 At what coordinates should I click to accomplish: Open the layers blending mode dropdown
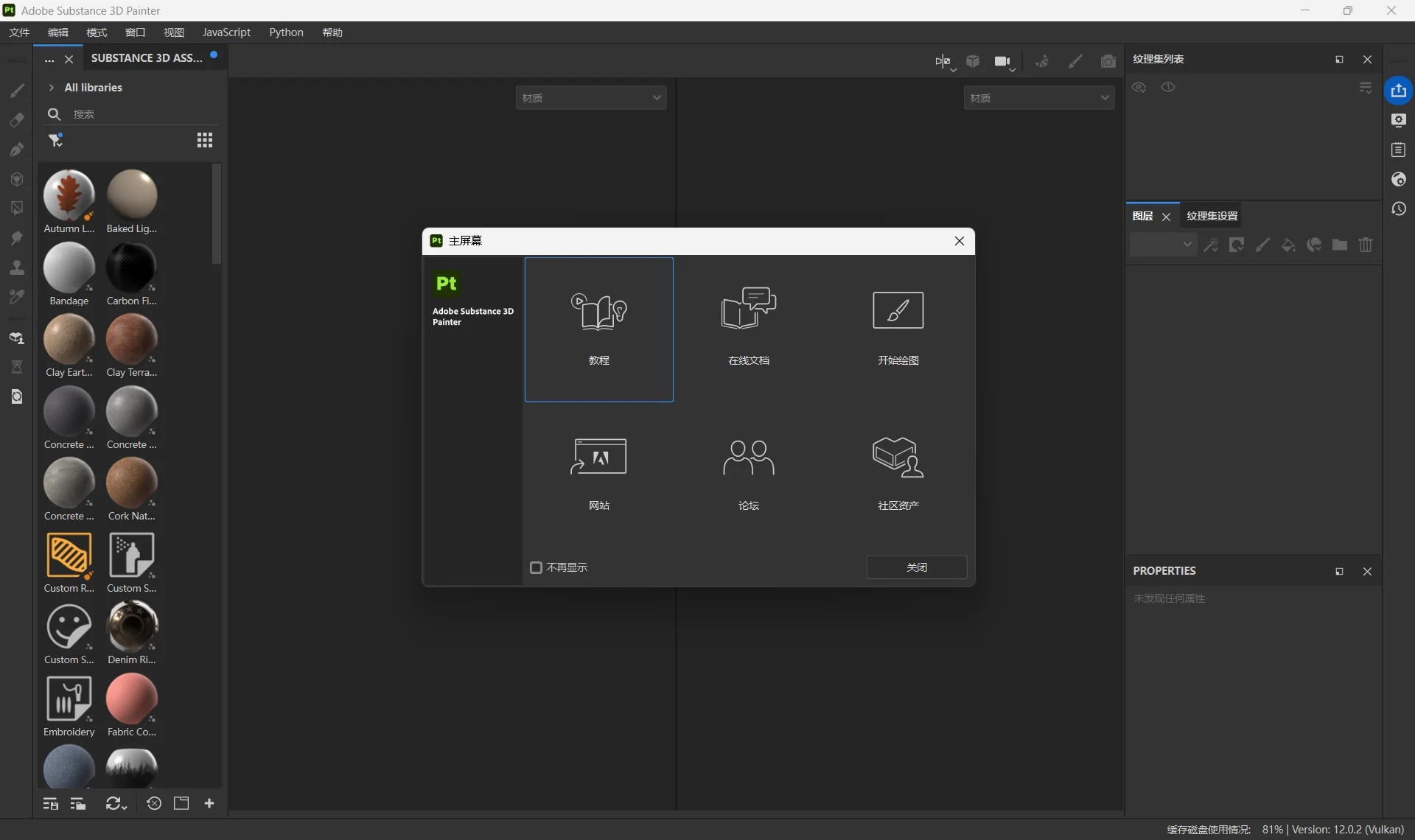pyautogui.click(x=1163, y=245)
